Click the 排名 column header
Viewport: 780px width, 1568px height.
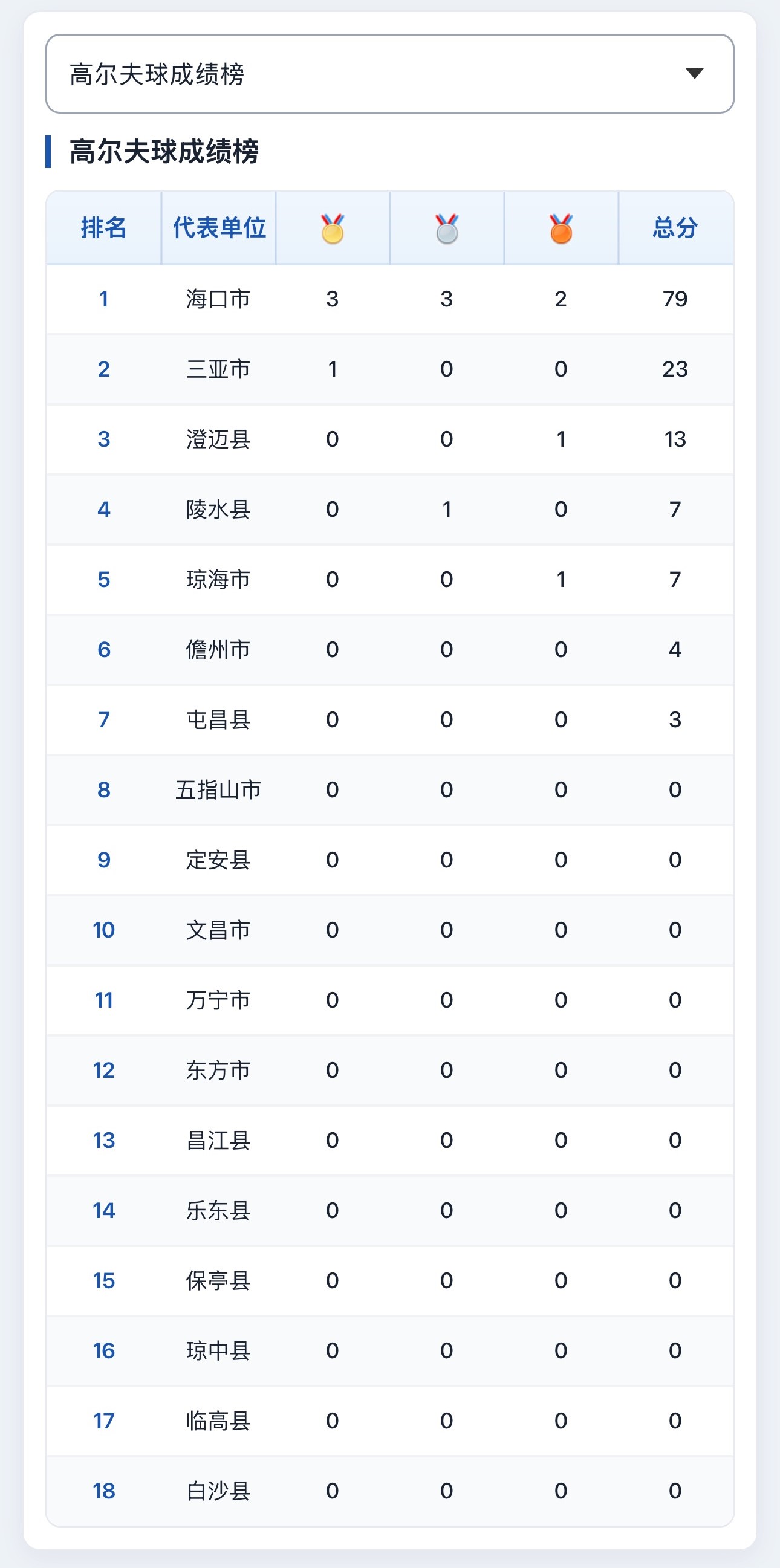tap(103, 228)
